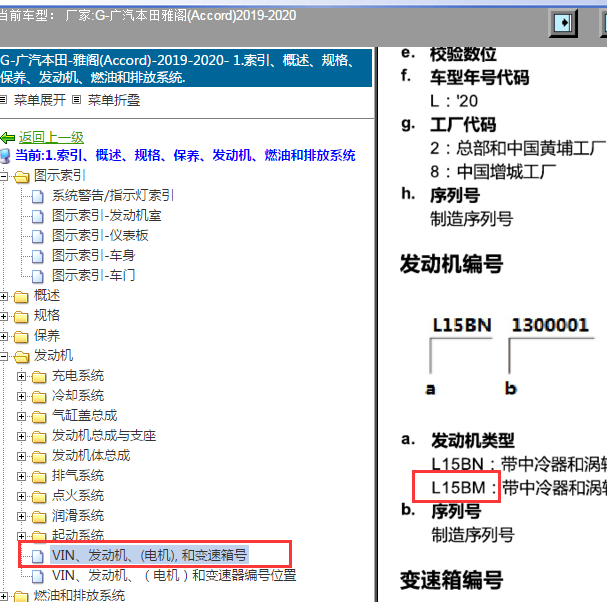607x602 pixels.
Task: Open 返回上一级 link
Action: click(x=51, y=137)
